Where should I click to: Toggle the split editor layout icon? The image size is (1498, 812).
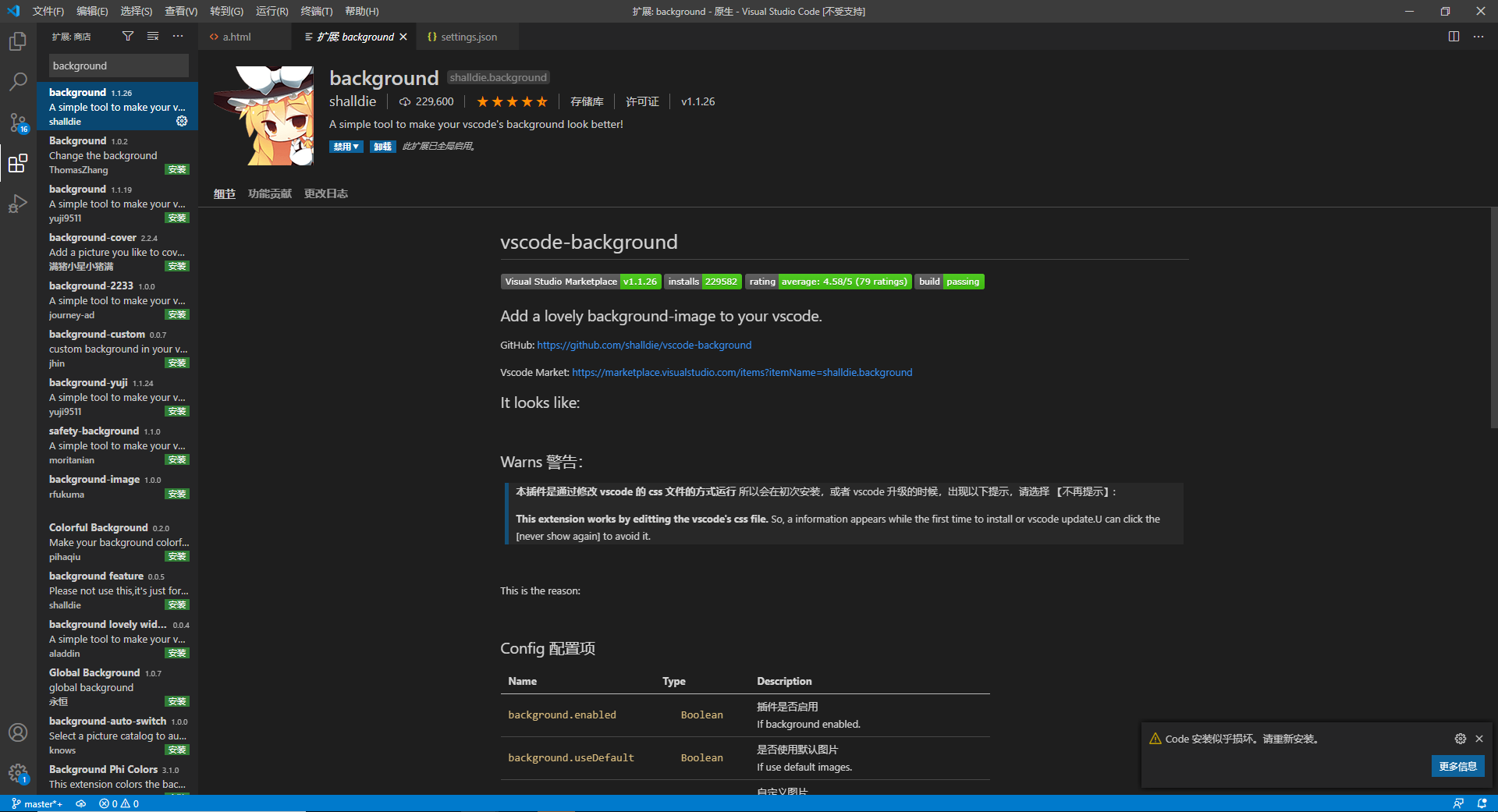click(x=1453, y=36)
